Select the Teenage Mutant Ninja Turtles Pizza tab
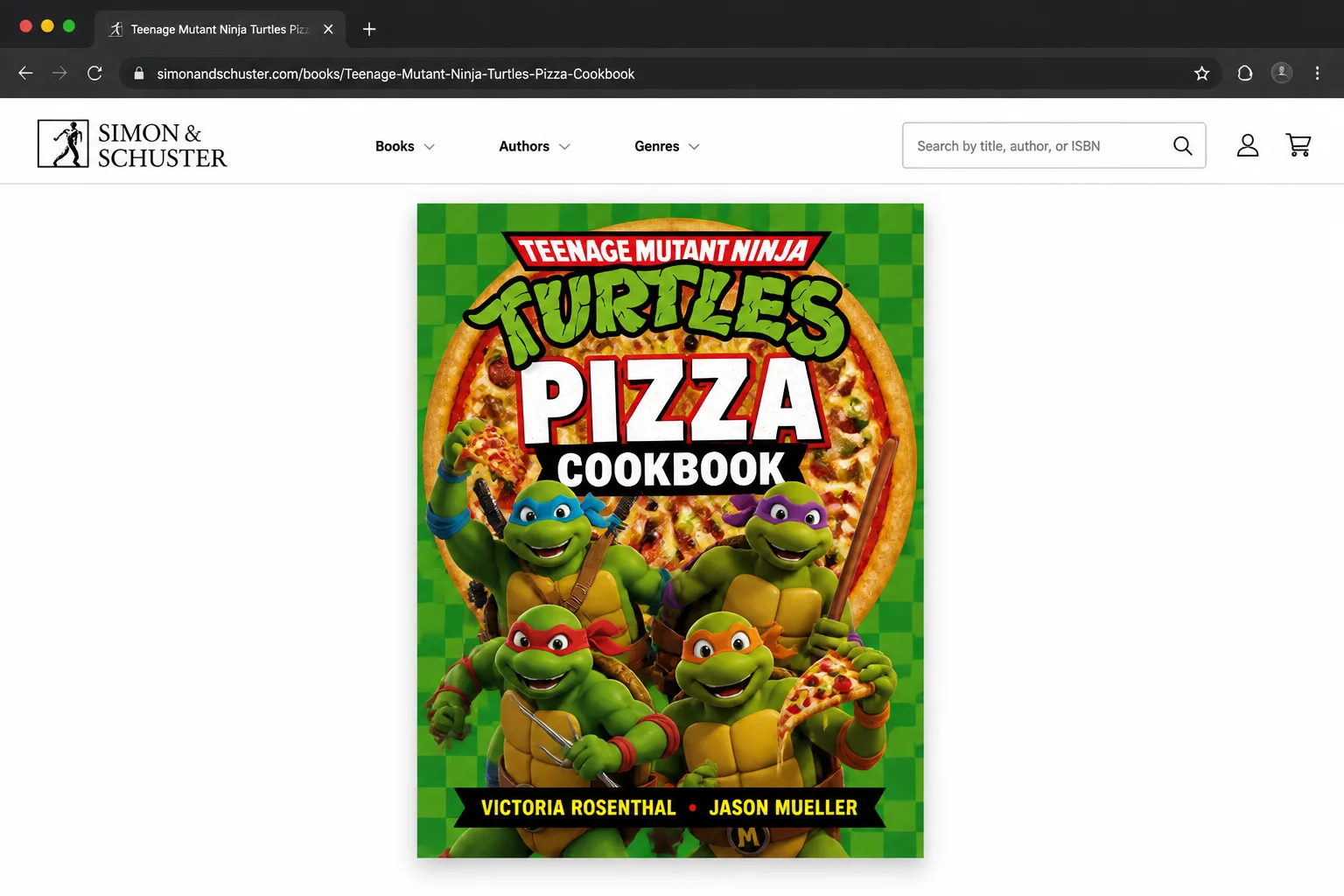This screenshot has width=1344, height=896. pos(220,29)
